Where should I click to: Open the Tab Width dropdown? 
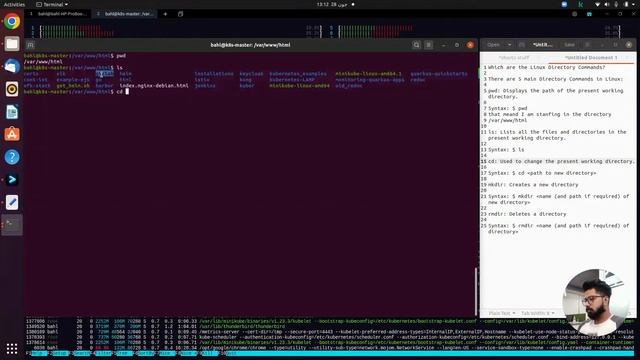pyautogui.click(x=538, y=313)
